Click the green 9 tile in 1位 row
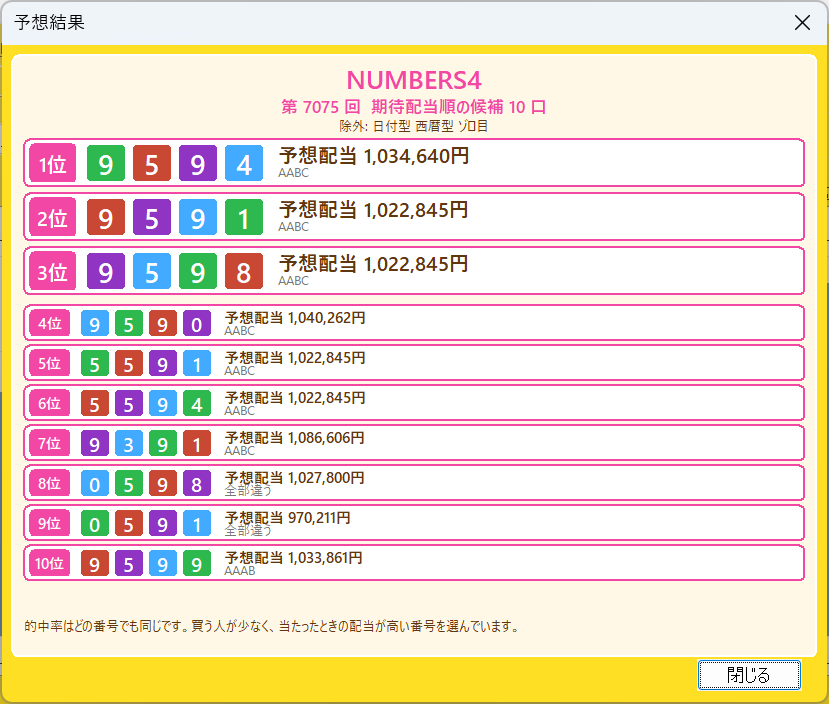Viewport: 829px width, 704px height. coord(106,163)
